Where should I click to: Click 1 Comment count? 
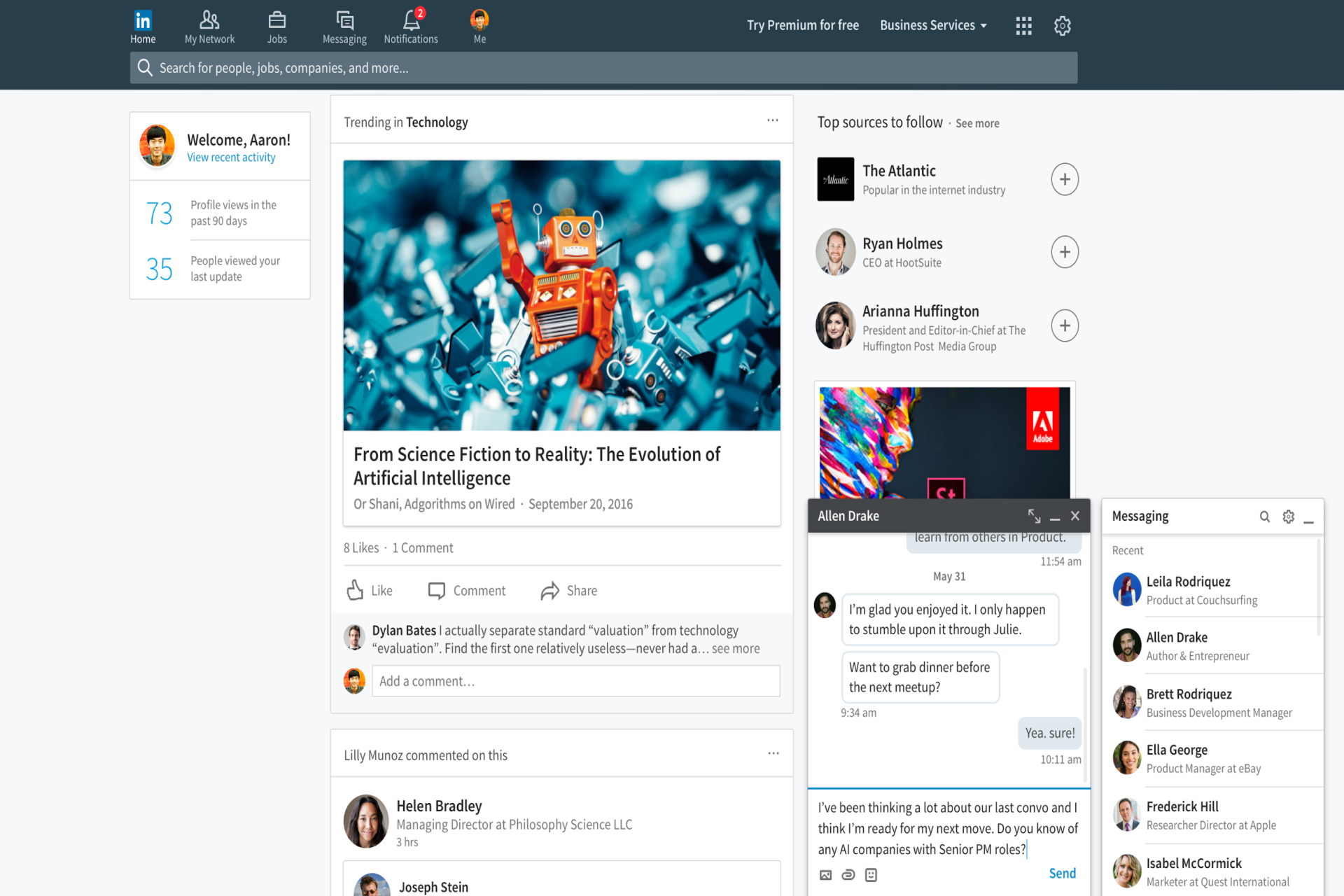[x=423, y=548]
